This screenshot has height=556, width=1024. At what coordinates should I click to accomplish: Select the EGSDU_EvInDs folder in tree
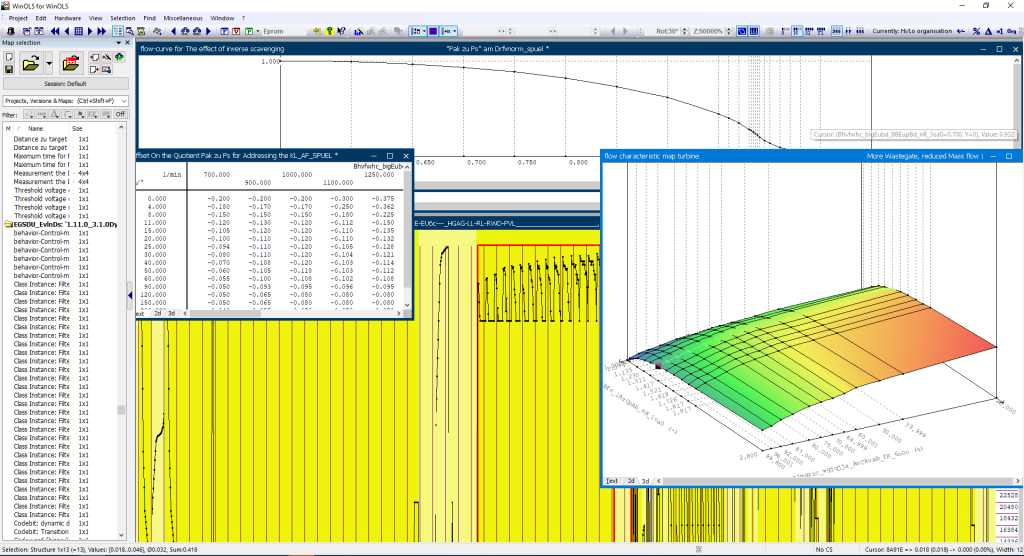pyautogui.click(x=60, y=224)
